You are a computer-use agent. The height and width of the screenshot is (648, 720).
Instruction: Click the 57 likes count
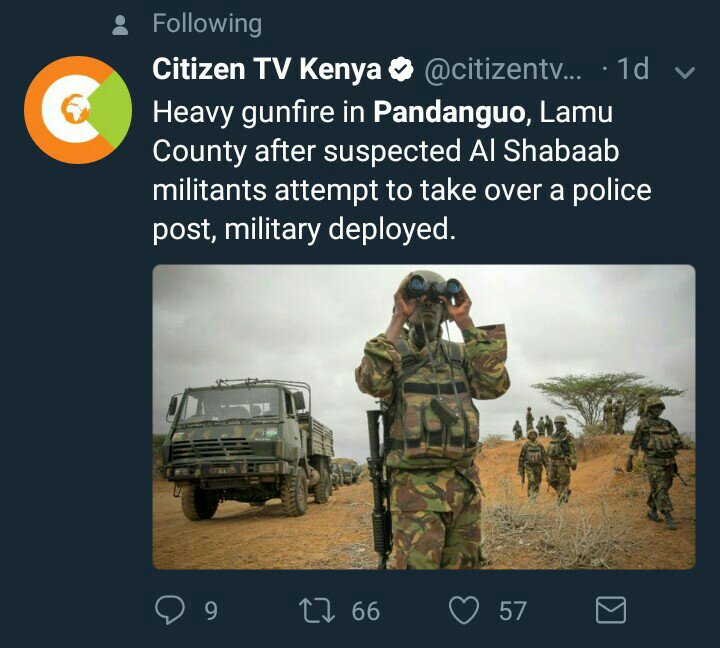coord(513,611)
